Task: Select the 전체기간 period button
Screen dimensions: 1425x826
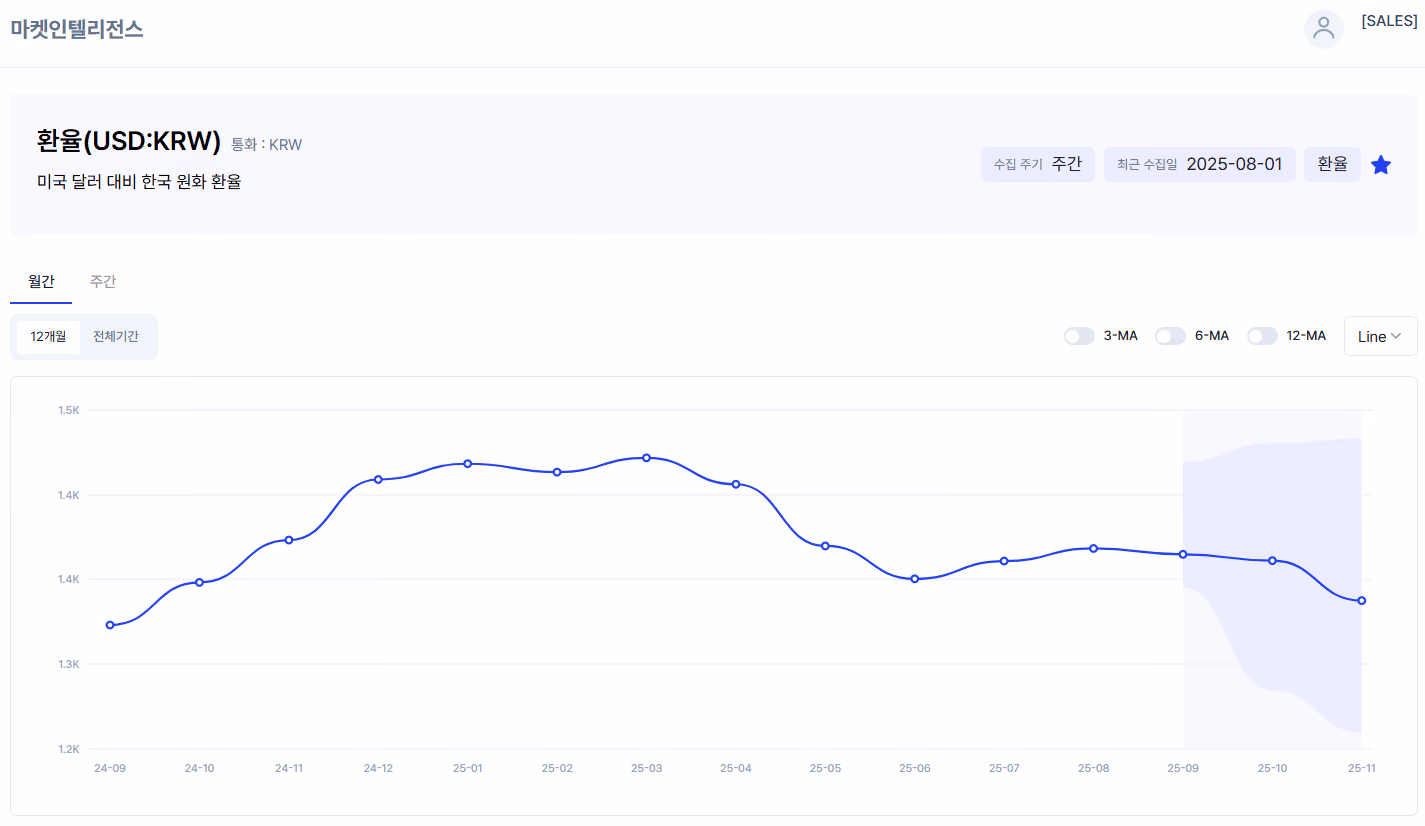Action: pos(116,337)
